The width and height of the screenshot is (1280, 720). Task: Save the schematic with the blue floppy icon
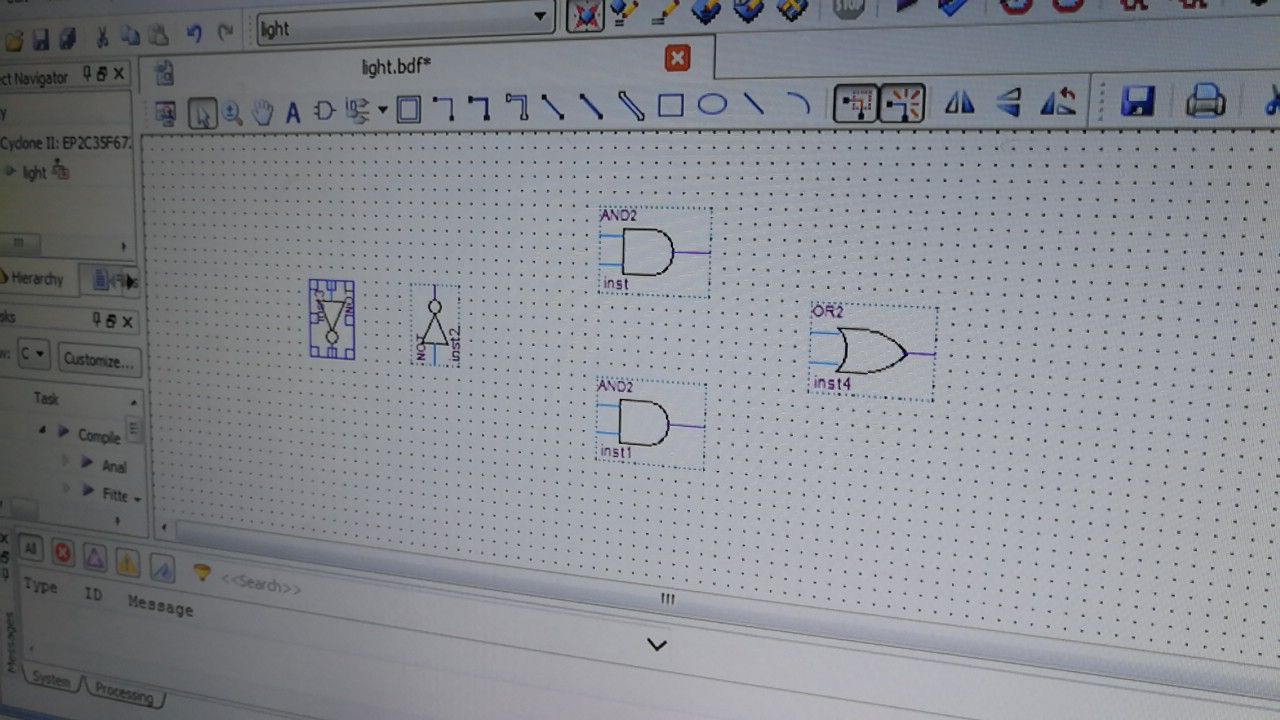click(x=1137, y=101)
